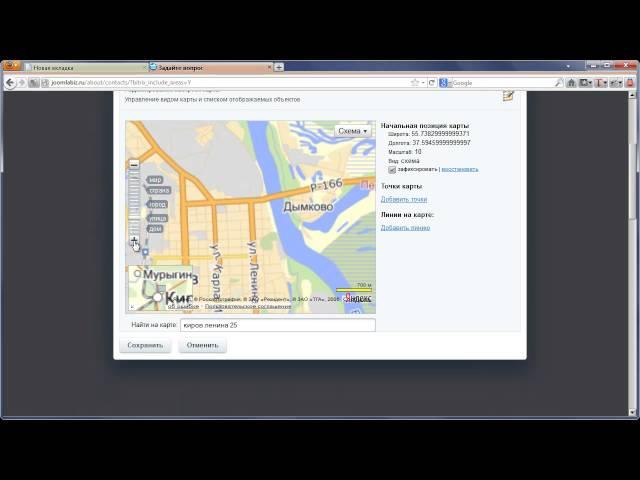Click the Google search box in toolbar

(x=504, y=83)
